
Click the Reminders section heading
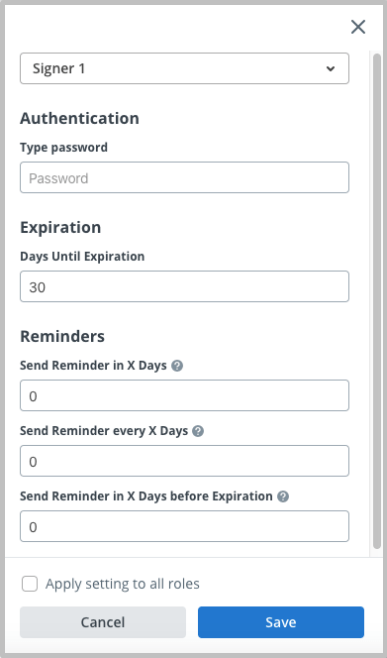[63, 337]
